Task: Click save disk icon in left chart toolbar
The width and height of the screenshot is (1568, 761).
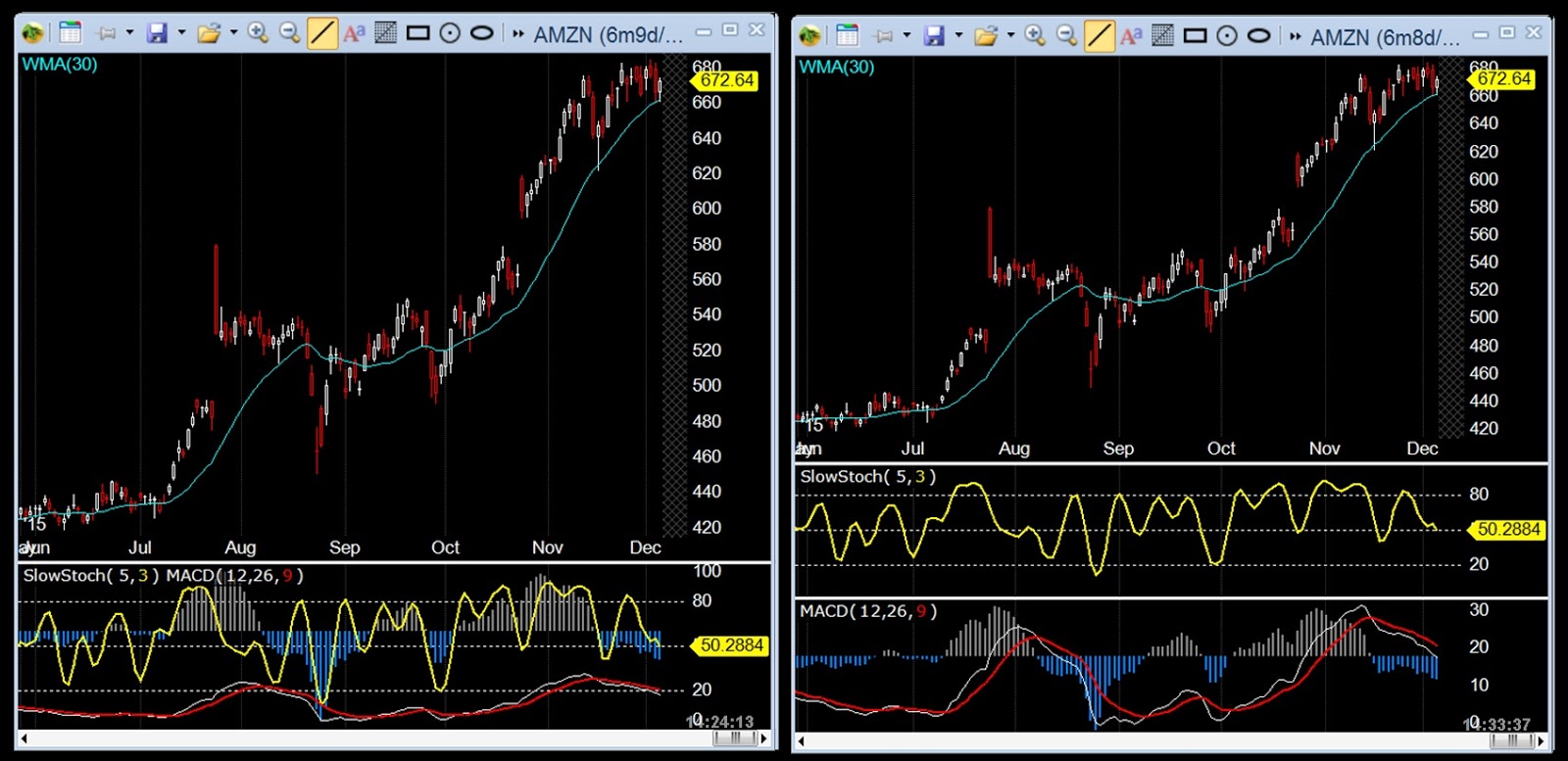Action: click(x=157, y=33)
